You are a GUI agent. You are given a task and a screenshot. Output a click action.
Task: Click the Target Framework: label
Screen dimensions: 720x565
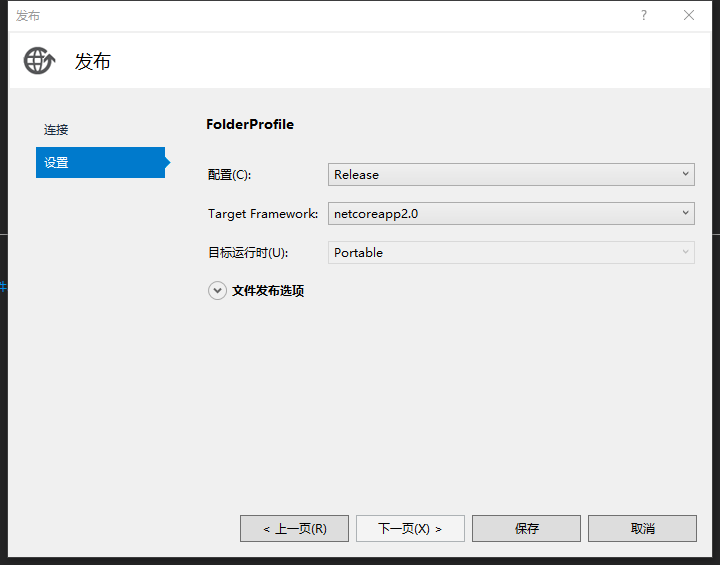pyautogui.click(x=263, y=214)
